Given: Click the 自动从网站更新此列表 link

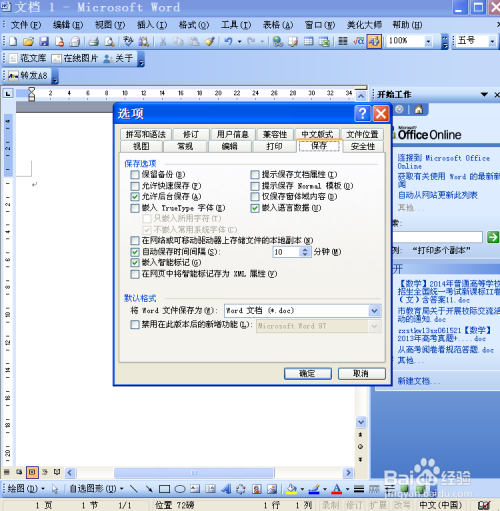Looking at the screenshot, I should [x=438, y=195].
